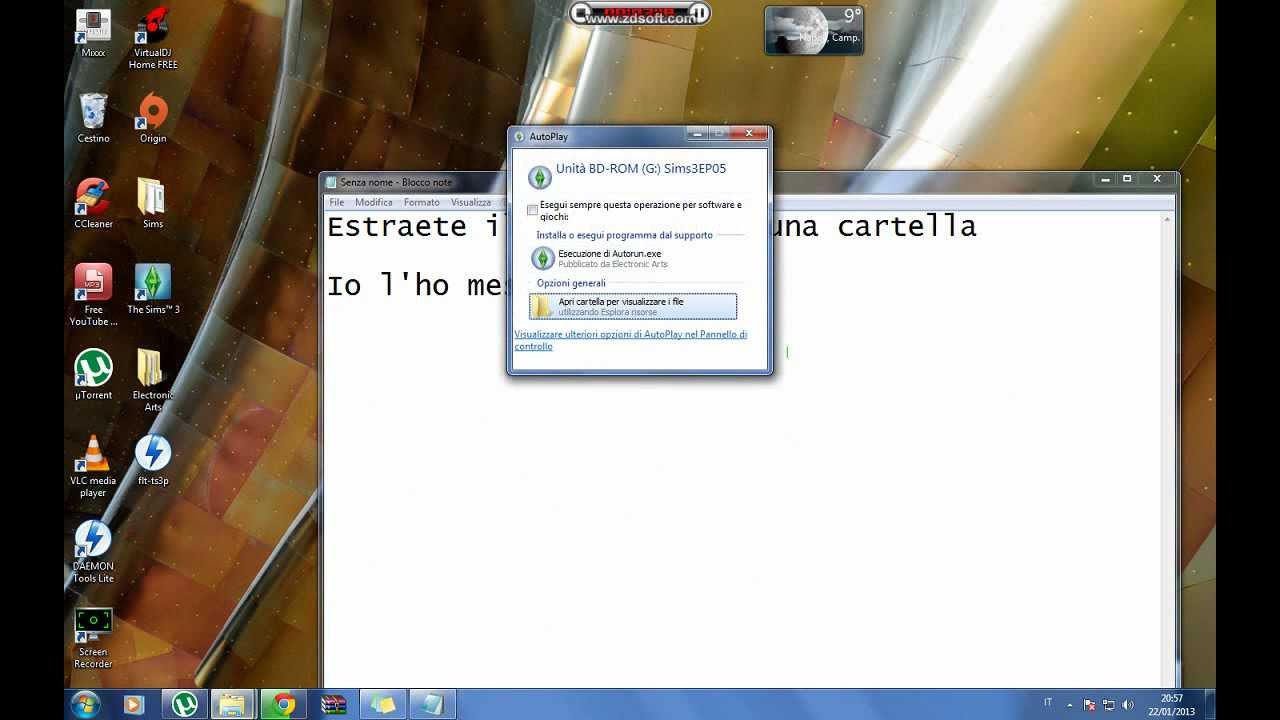The height and width of the screenshot is (720, 1280).
Task: Switch to µTorrent in the taskbar
Action: 184,705
